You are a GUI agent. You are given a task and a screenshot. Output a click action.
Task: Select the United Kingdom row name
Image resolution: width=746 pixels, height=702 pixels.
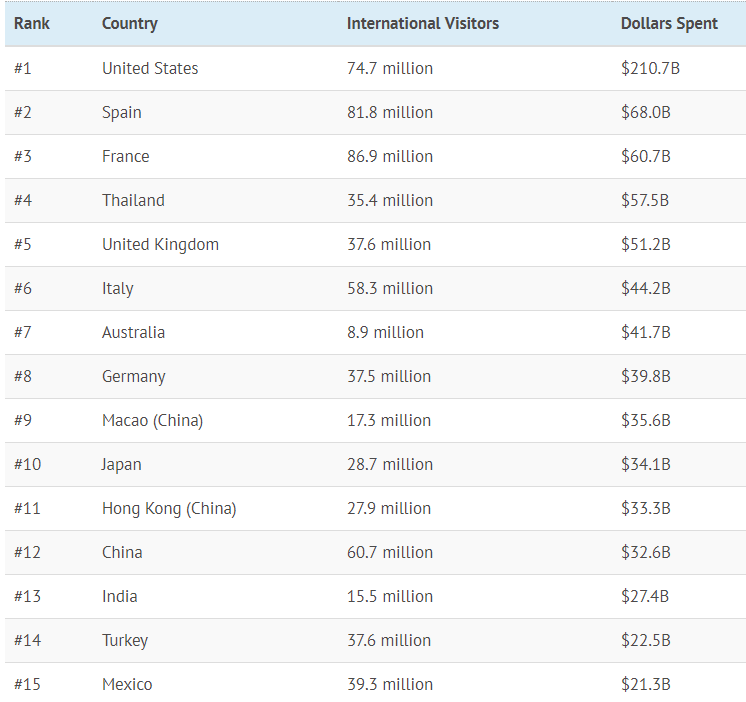tap(160, 244)
